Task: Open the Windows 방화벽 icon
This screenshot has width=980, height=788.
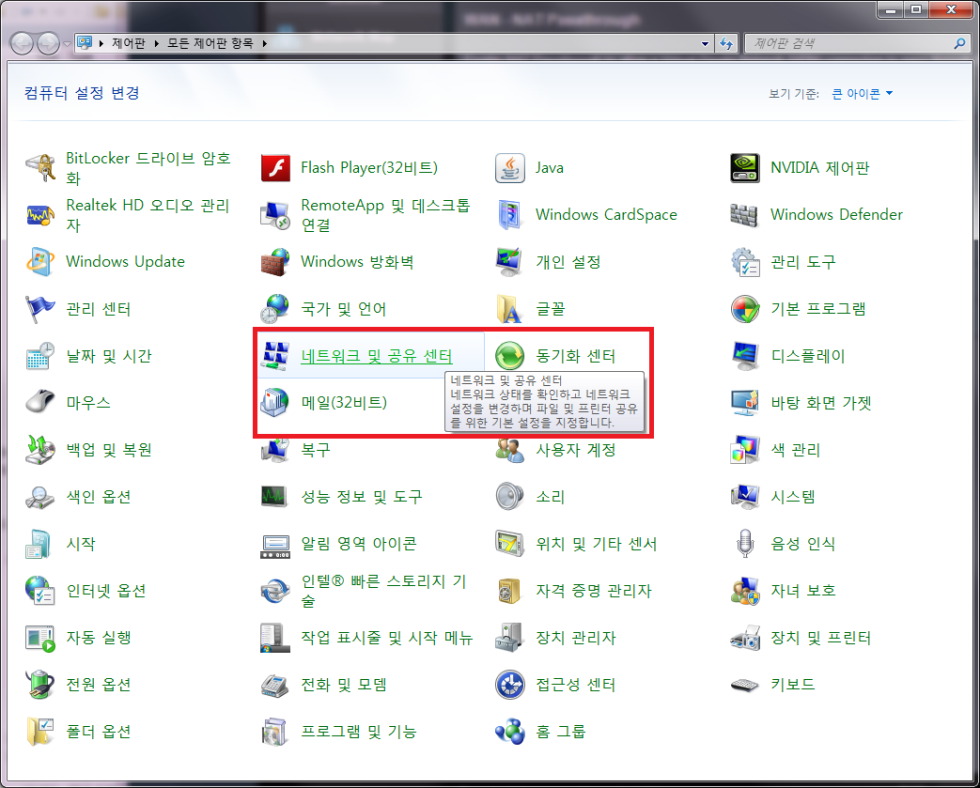Action: pyautogui.click(x=275, y=262)
